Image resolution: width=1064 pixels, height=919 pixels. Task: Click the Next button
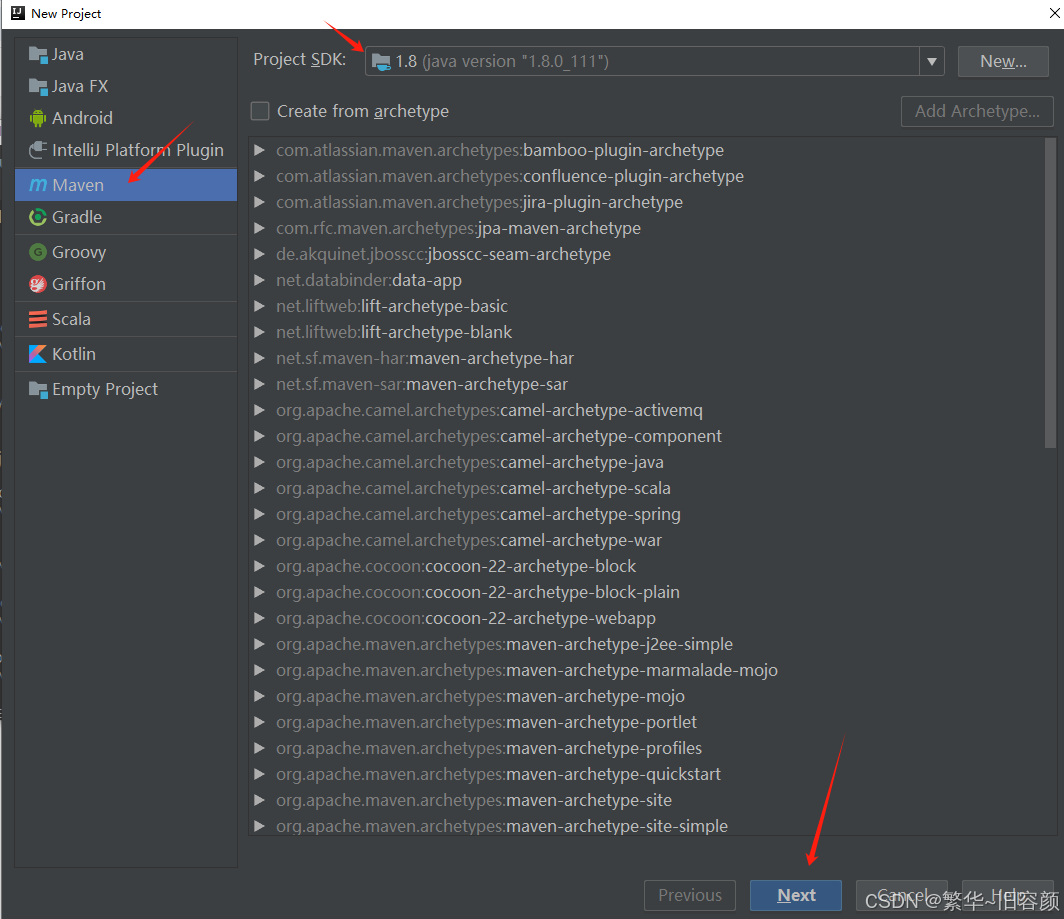[x=795, y=895]
